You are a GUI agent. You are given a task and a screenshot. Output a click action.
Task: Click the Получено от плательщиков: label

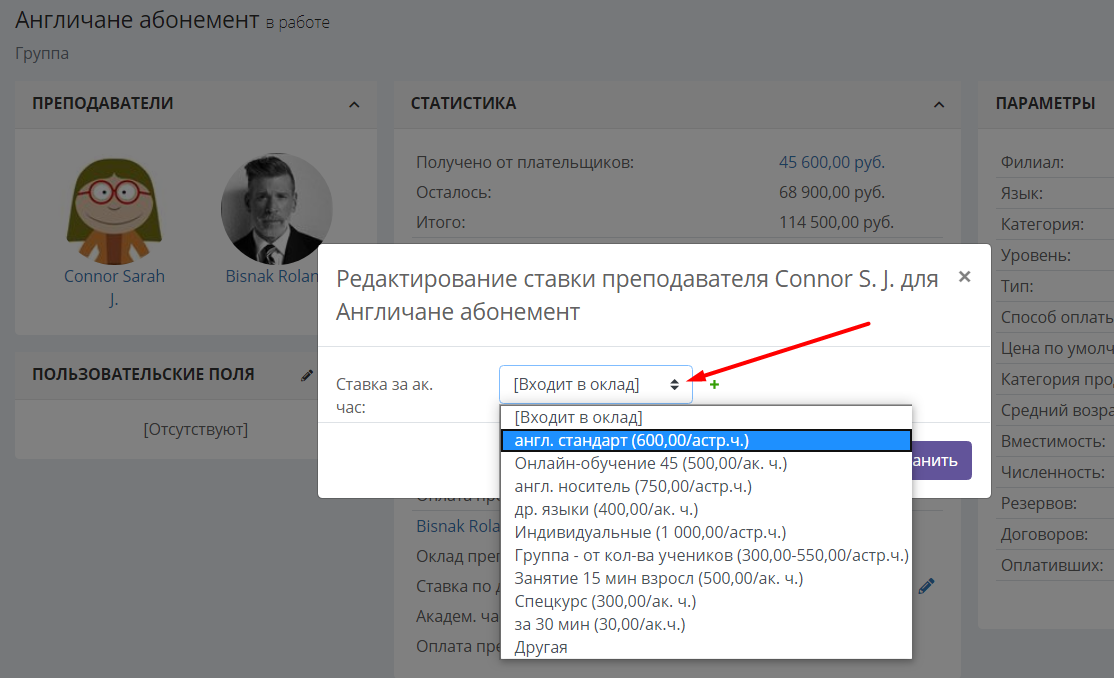point(524,163)
